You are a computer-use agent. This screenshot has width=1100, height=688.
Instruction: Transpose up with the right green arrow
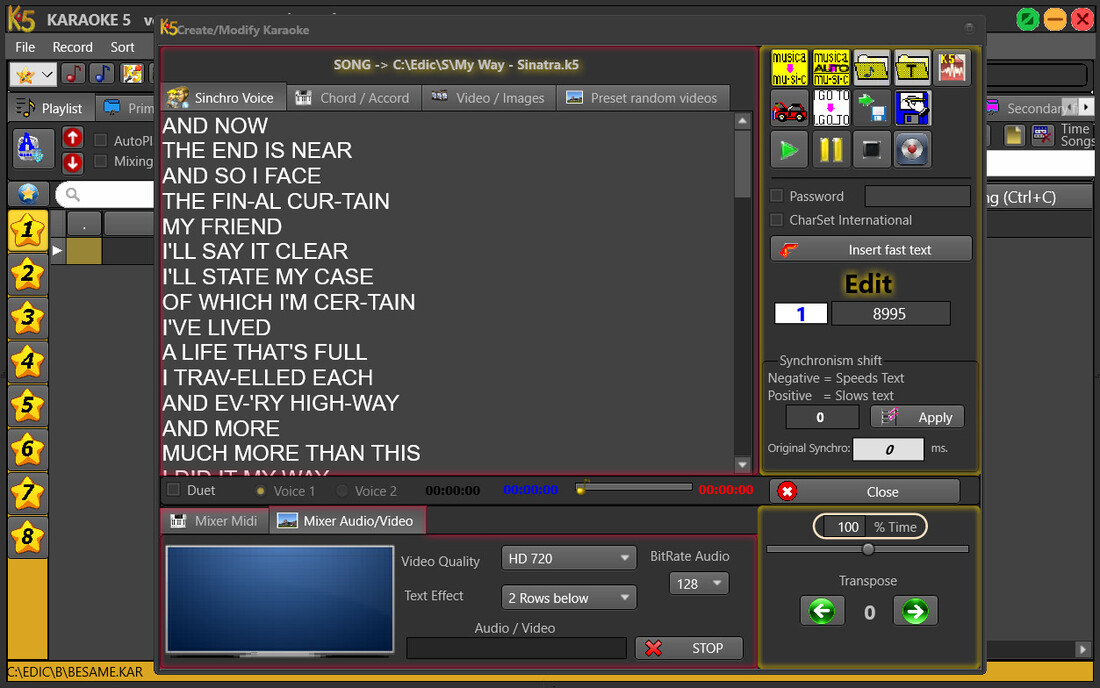click(x=915, y=611)
